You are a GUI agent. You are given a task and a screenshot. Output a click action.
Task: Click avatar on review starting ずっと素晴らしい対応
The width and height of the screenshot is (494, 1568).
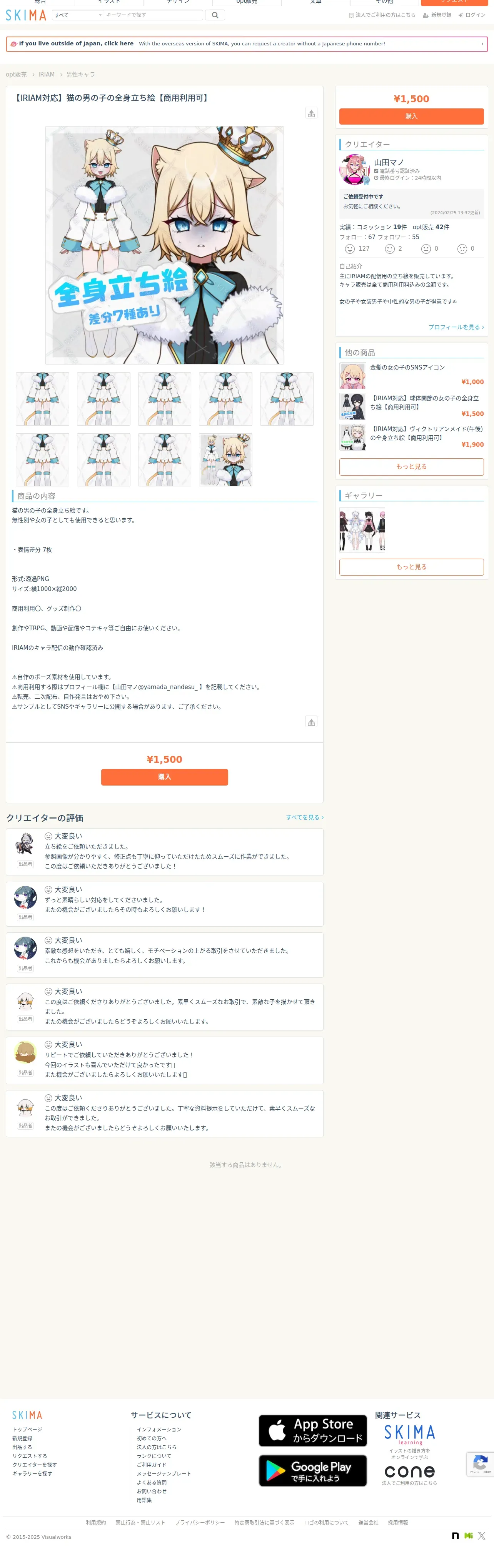point(25,898)
